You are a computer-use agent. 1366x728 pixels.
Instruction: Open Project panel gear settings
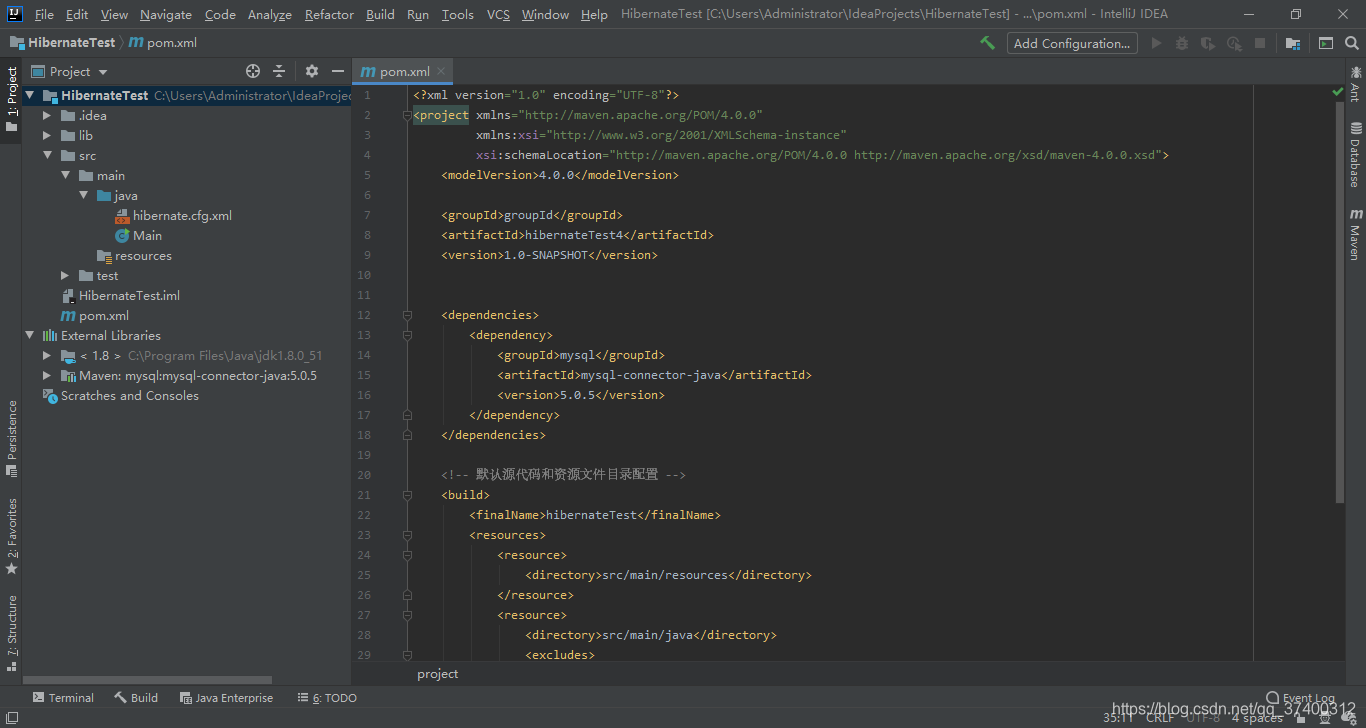312,71
